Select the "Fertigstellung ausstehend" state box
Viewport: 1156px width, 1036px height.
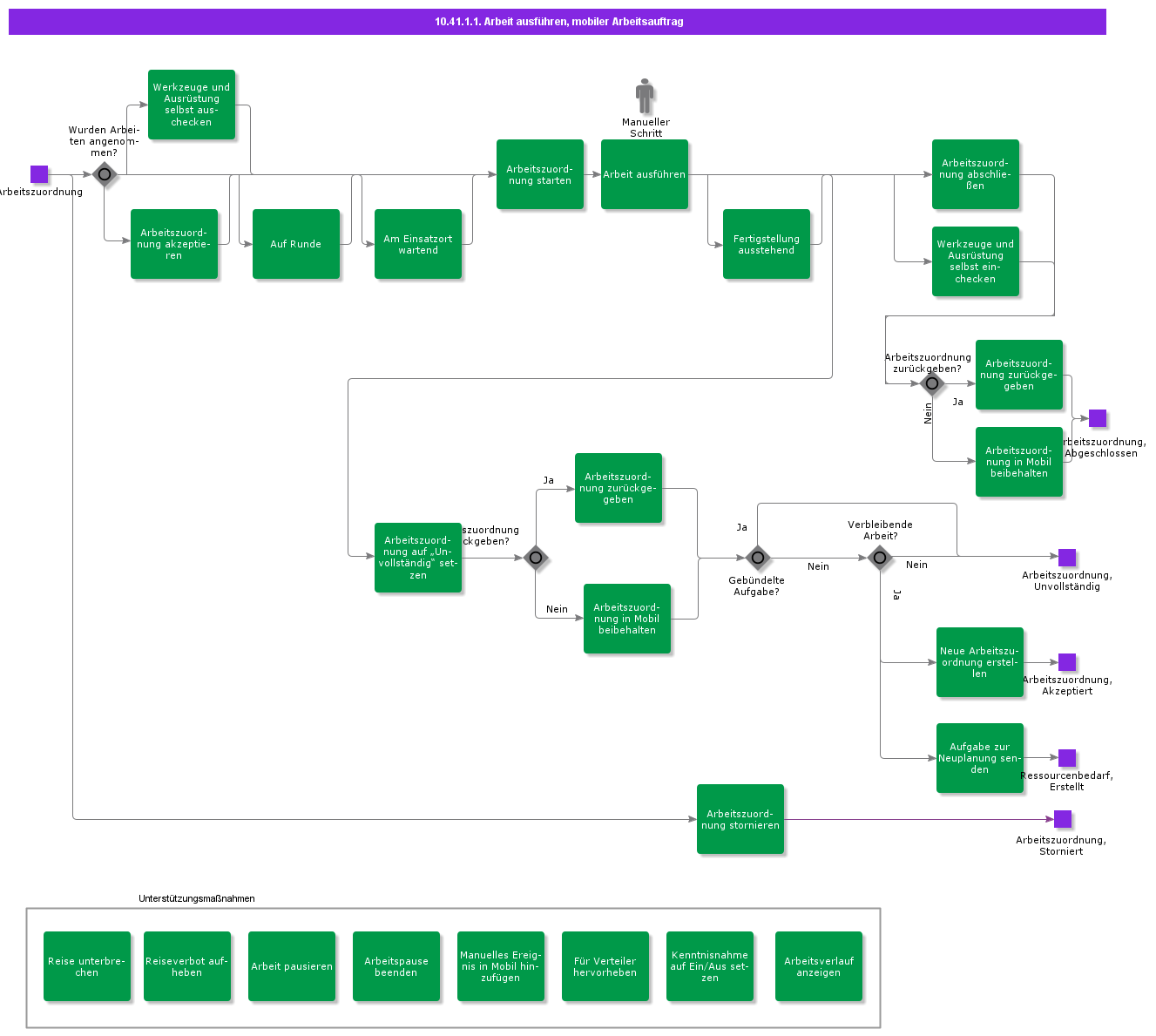(767, 244)
